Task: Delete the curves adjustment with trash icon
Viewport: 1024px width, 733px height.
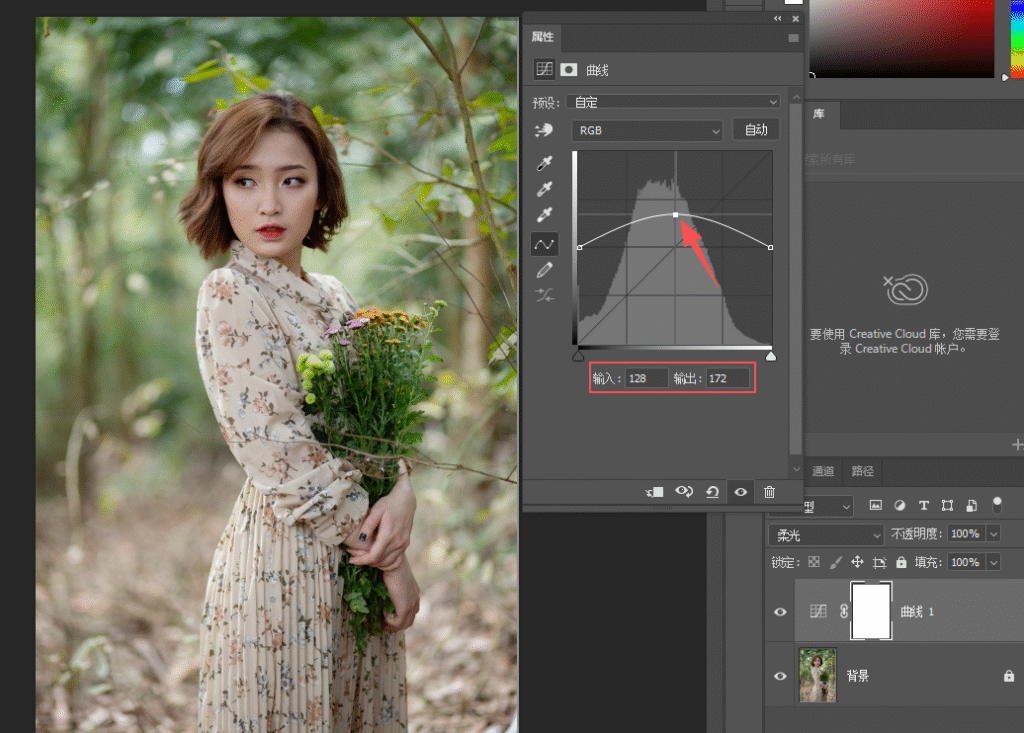Action: 769,492
